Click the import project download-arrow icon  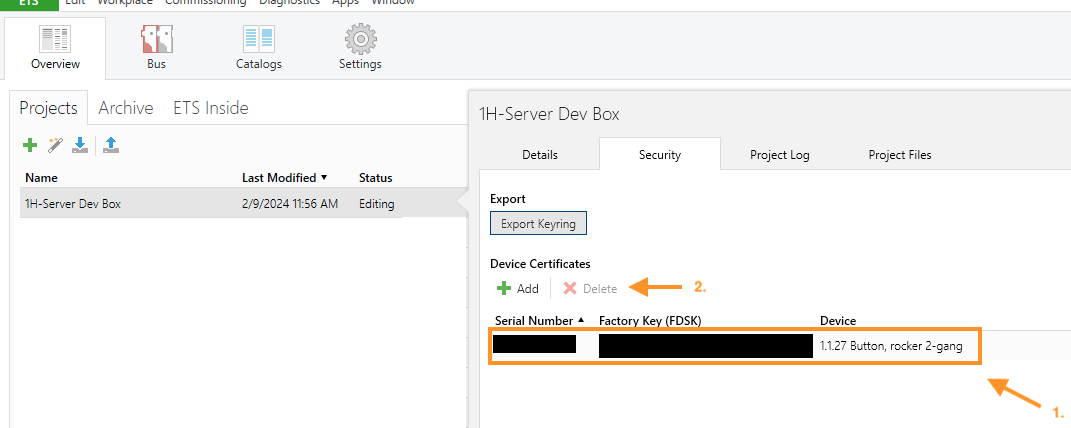pos(80,146)
